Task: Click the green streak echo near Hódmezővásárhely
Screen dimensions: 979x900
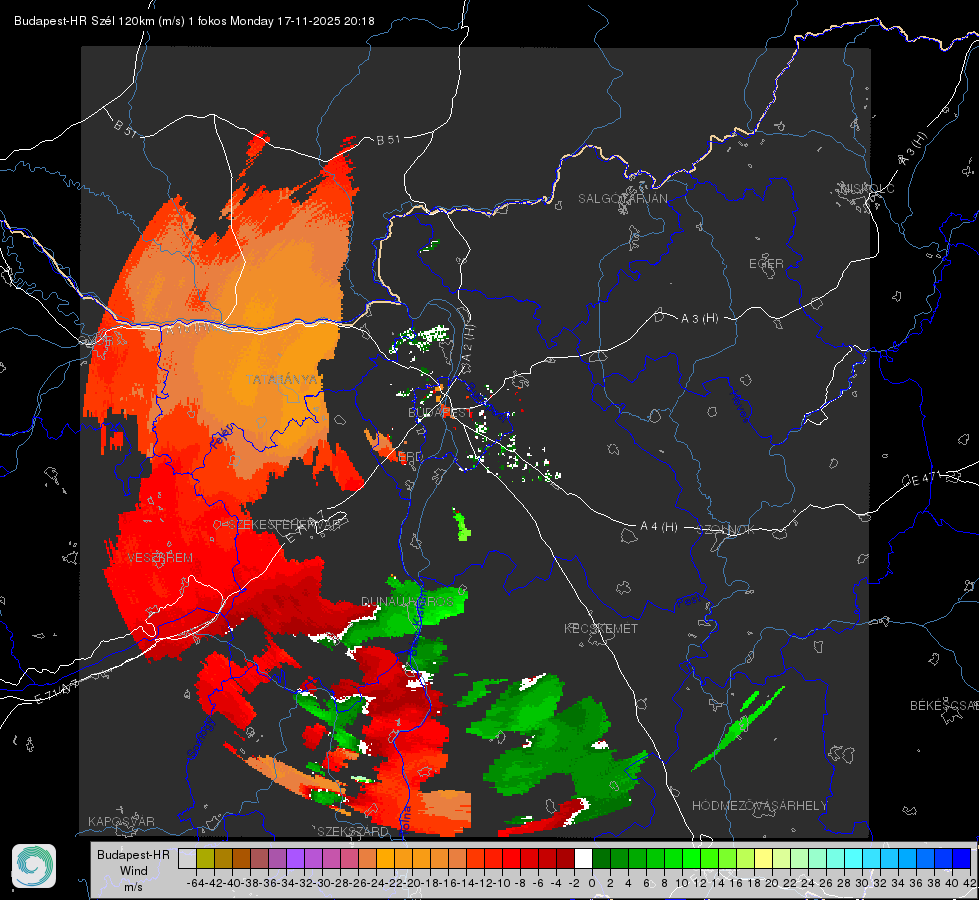Action: coord(738,728)
